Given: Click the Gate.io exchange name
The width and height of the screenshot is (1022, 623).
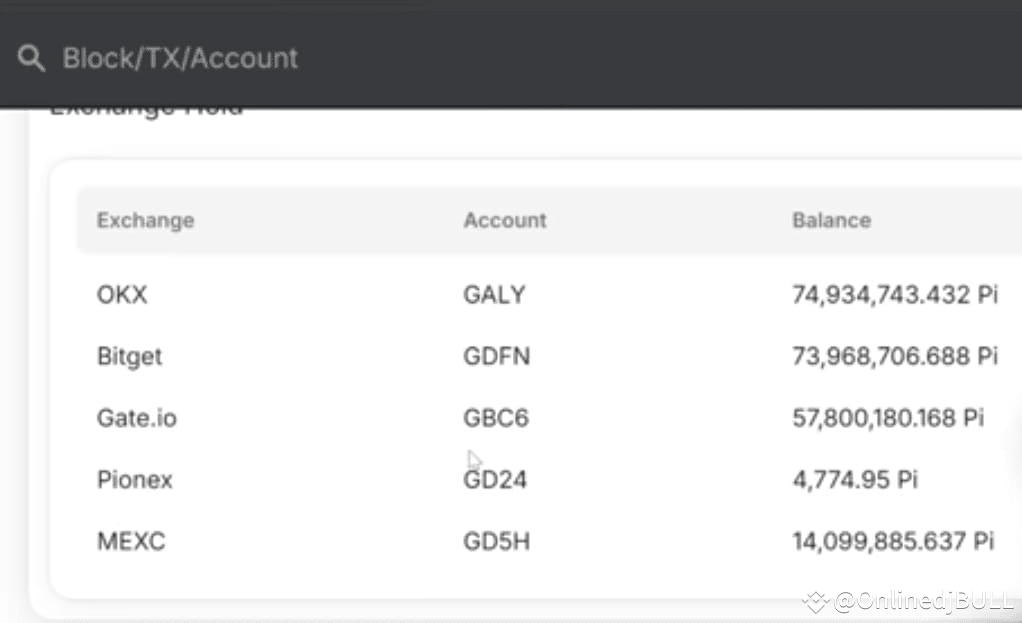Looking at the screenshot, I should pos(136,418).
